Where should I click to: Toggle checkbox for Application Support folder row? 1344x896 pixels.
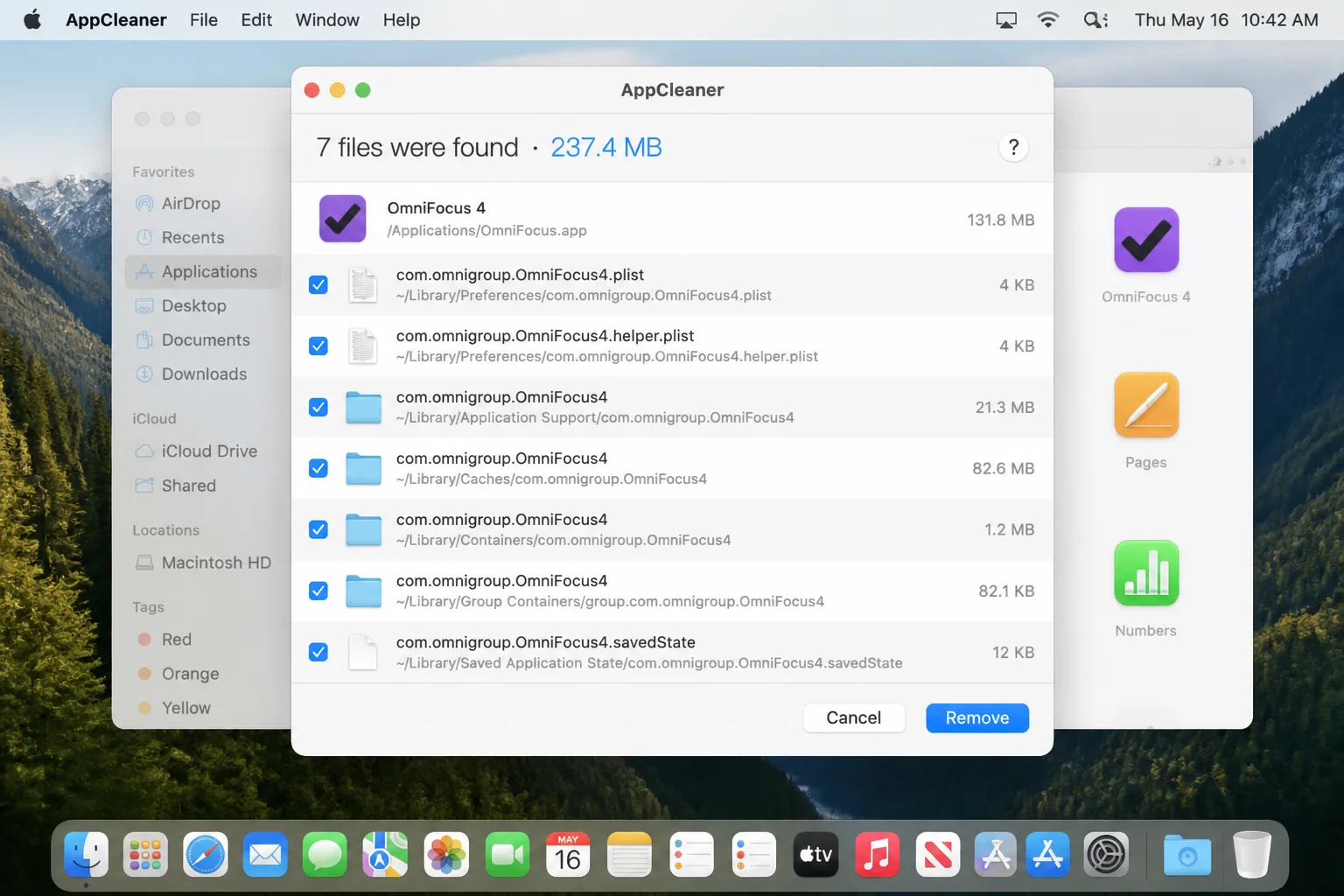point(318,408)
